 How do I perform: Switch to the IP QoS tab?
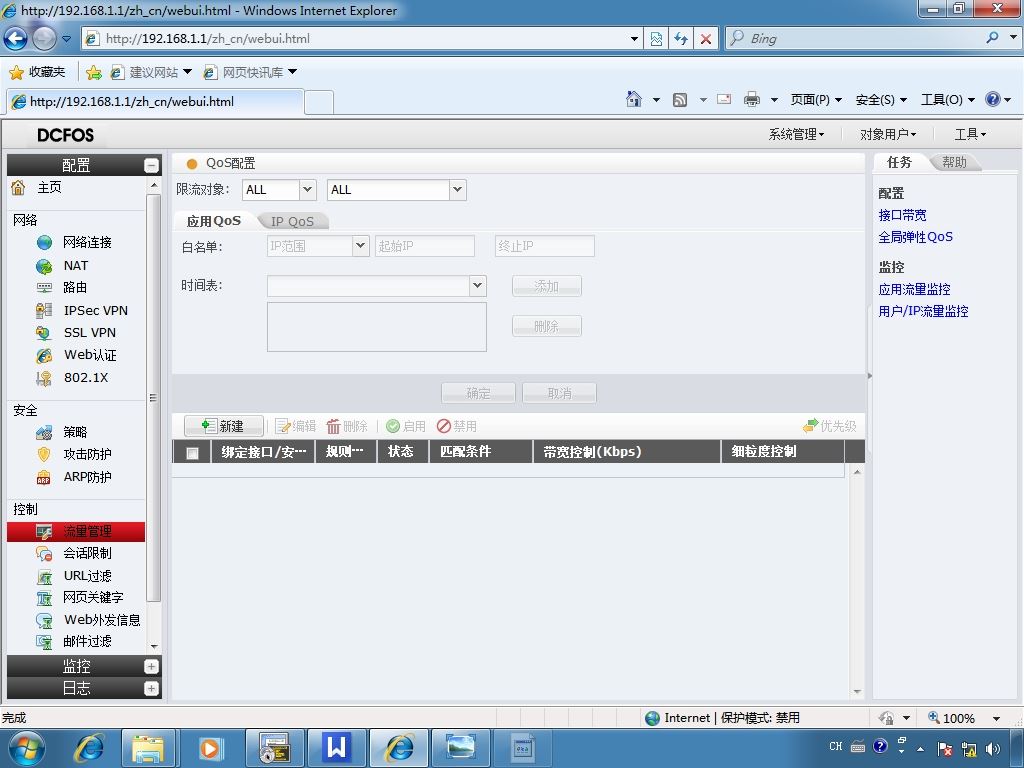click(x=292, y=221)
